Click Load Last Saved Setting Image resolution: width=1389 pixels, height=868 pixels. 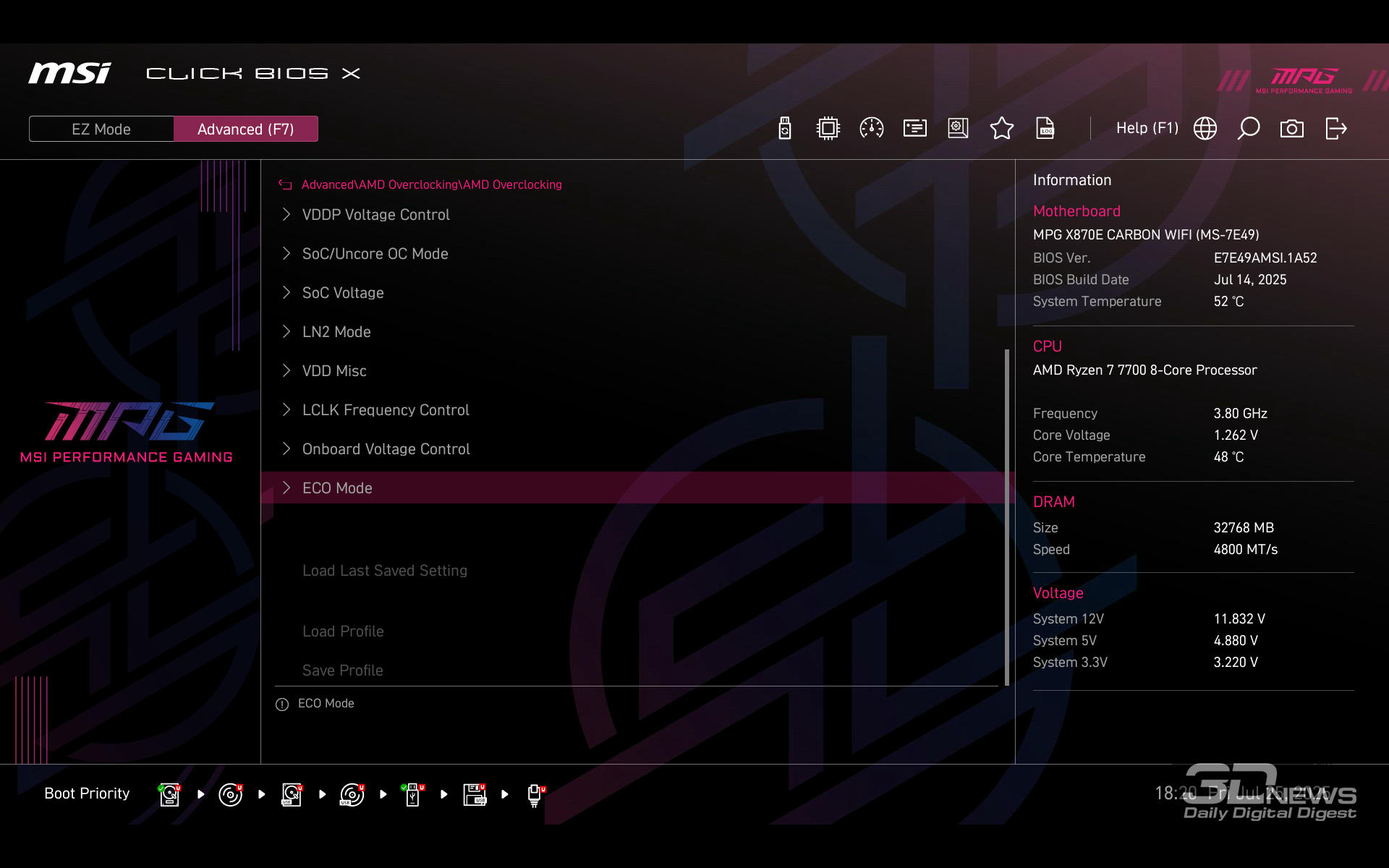[385, 571]
